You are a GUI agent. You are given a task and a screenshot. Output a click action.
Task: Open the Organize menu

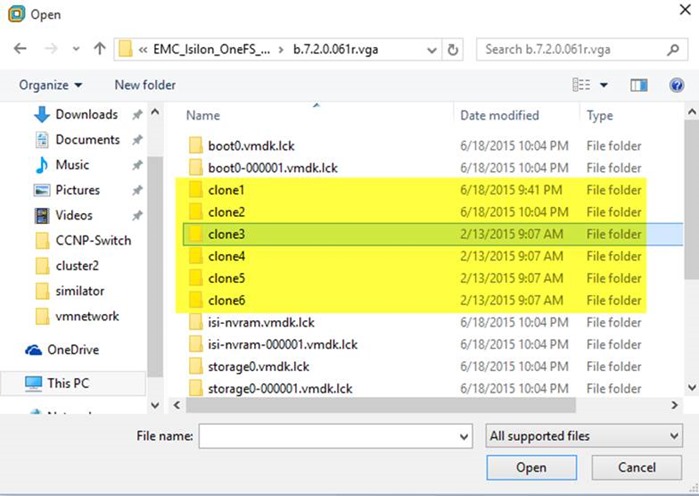(x=50, y=85)
